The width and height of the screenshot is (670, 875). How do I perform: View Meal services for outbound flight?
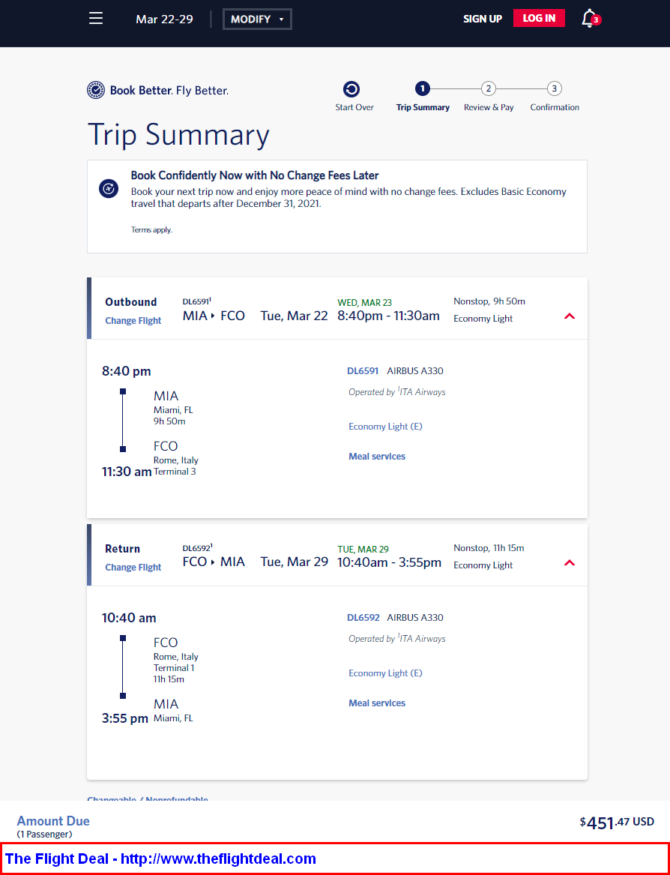tap(377, 456)
